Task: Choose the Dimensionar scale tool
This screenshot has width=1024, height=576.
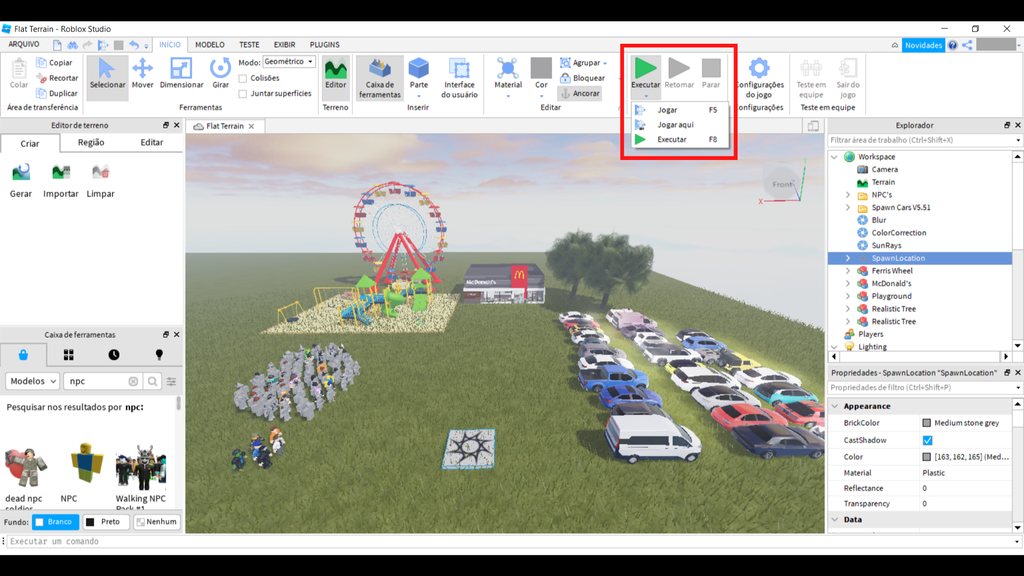Action: click(181, 74)
